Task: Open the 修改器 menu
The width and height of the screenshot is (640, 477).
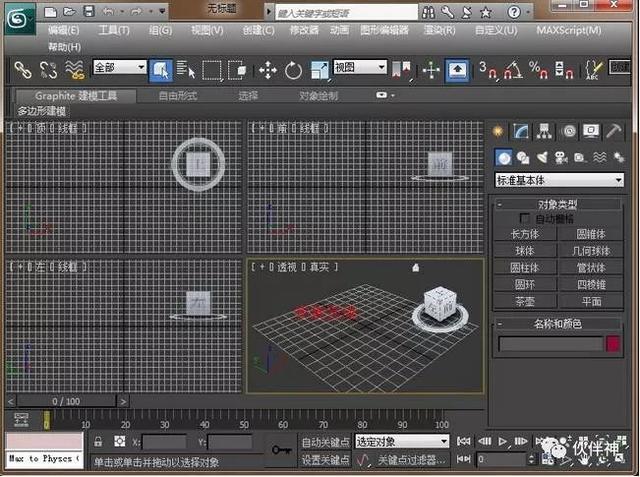Action: point(303,30)
